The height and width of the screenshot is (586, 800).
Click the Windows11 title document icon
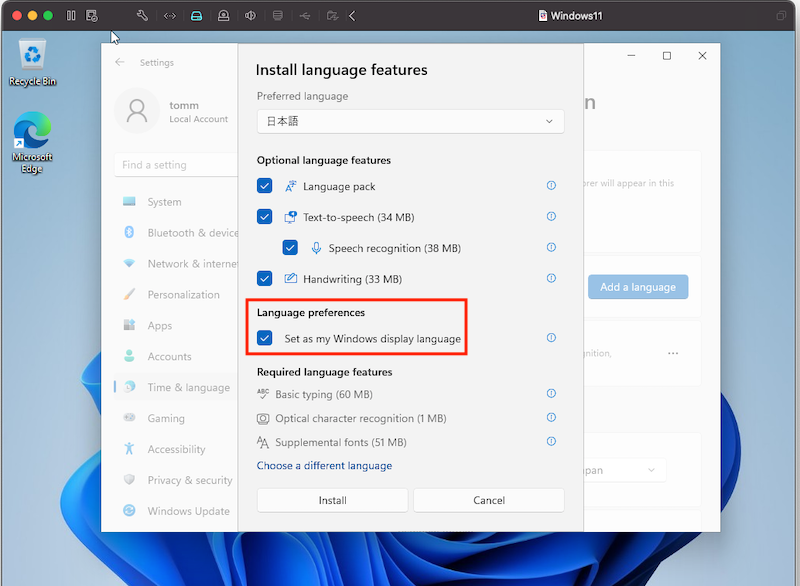542,16
